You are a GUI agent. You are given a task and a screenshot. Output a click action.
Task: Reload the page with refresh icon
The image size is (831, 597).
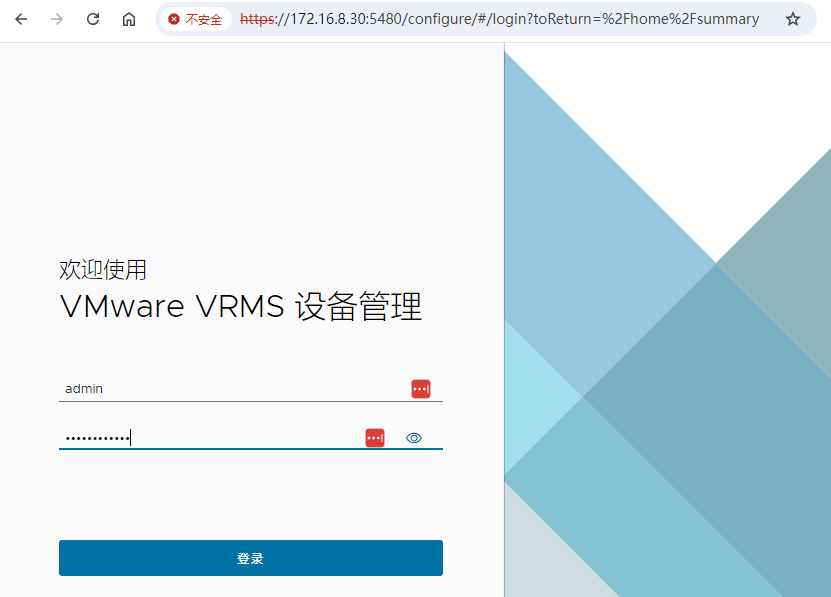pos(93,20)
